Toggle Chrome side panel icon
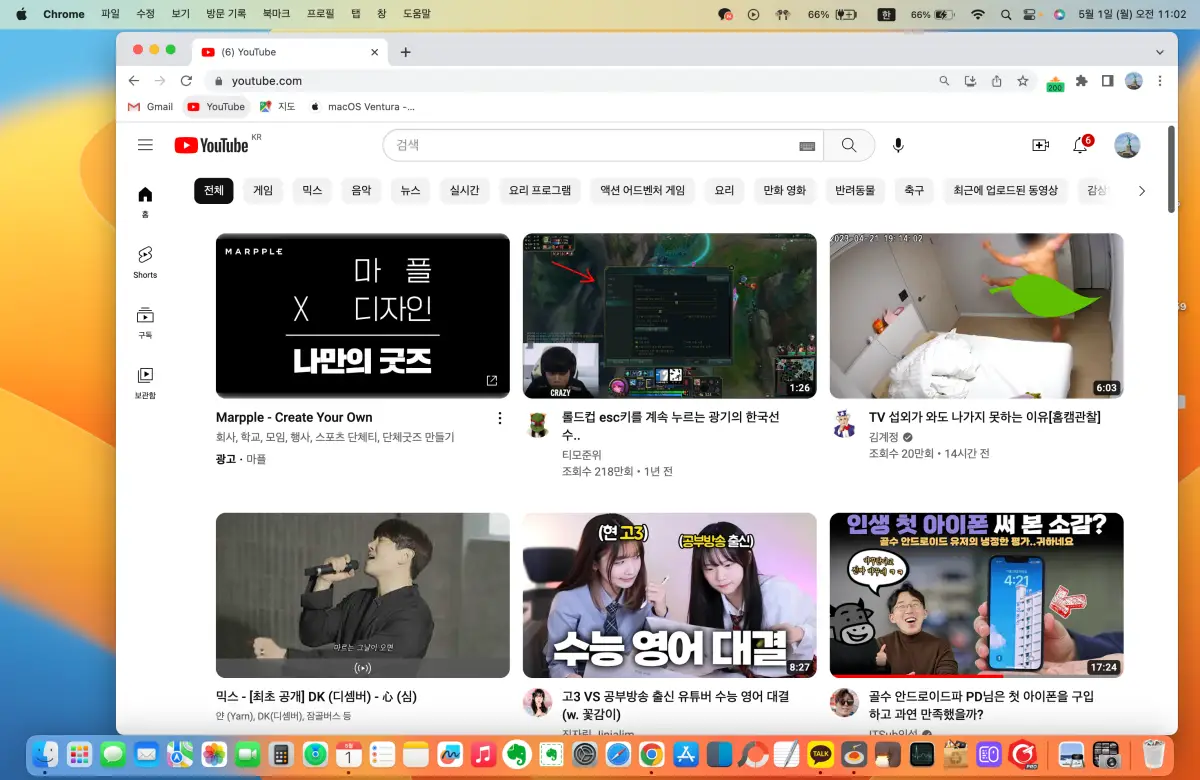The image size is (1200, 780). [x=1107, y=81]
